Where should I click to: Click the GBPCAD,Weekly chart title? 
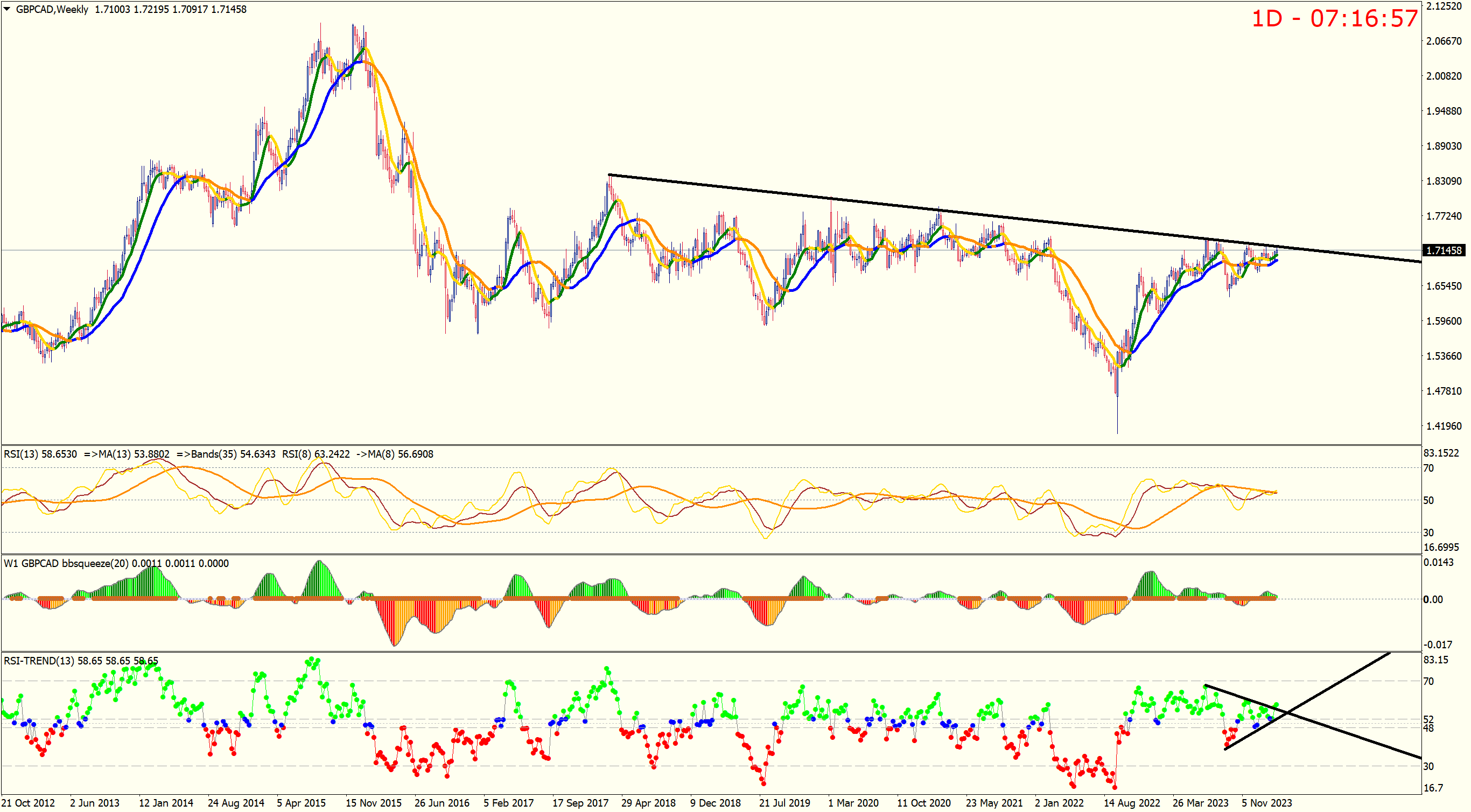53,9
